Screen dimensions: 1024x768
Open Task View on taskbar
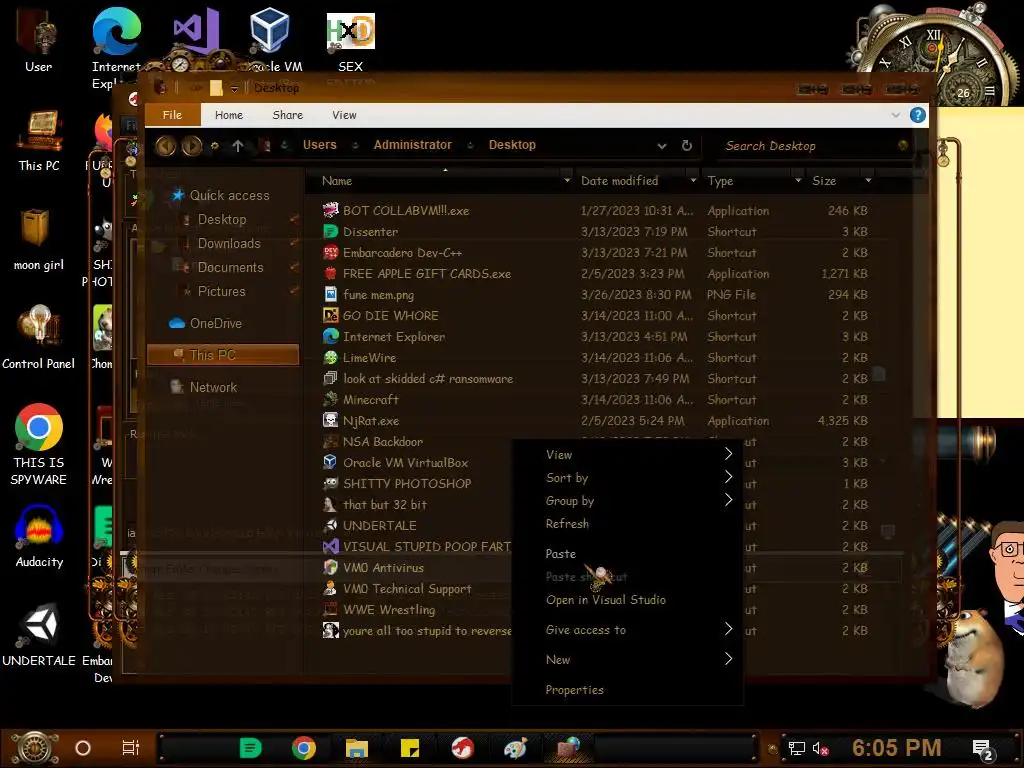[131, 748]
